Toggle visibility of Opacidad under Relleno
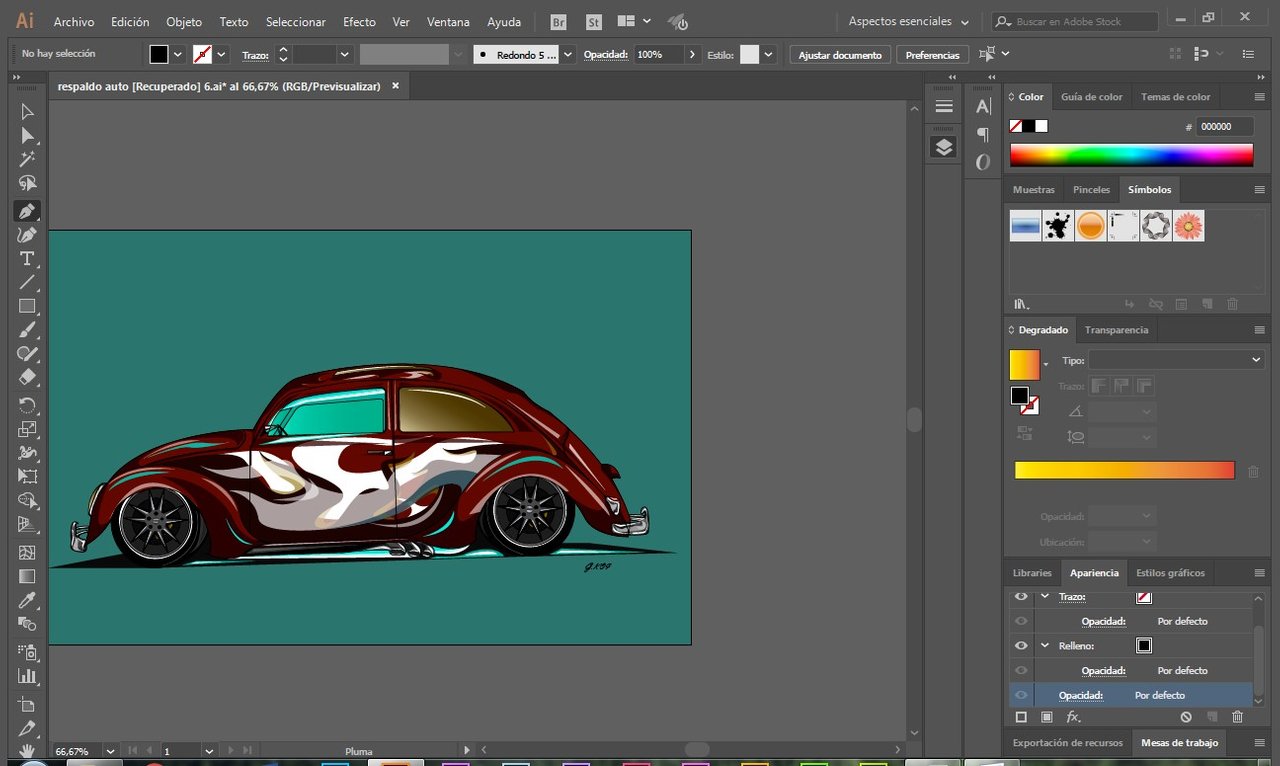Screen dimensions: 1280x766 (x=1021, y=670)
